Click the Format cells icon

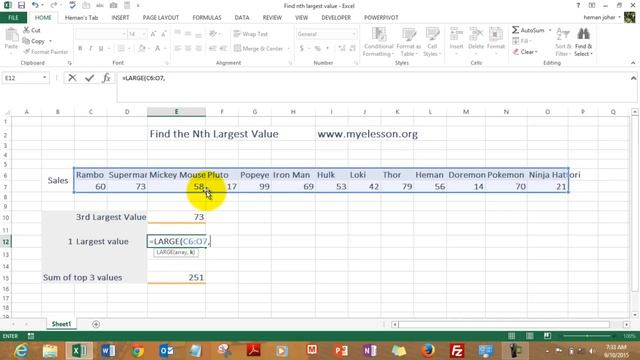coord(496,34)
